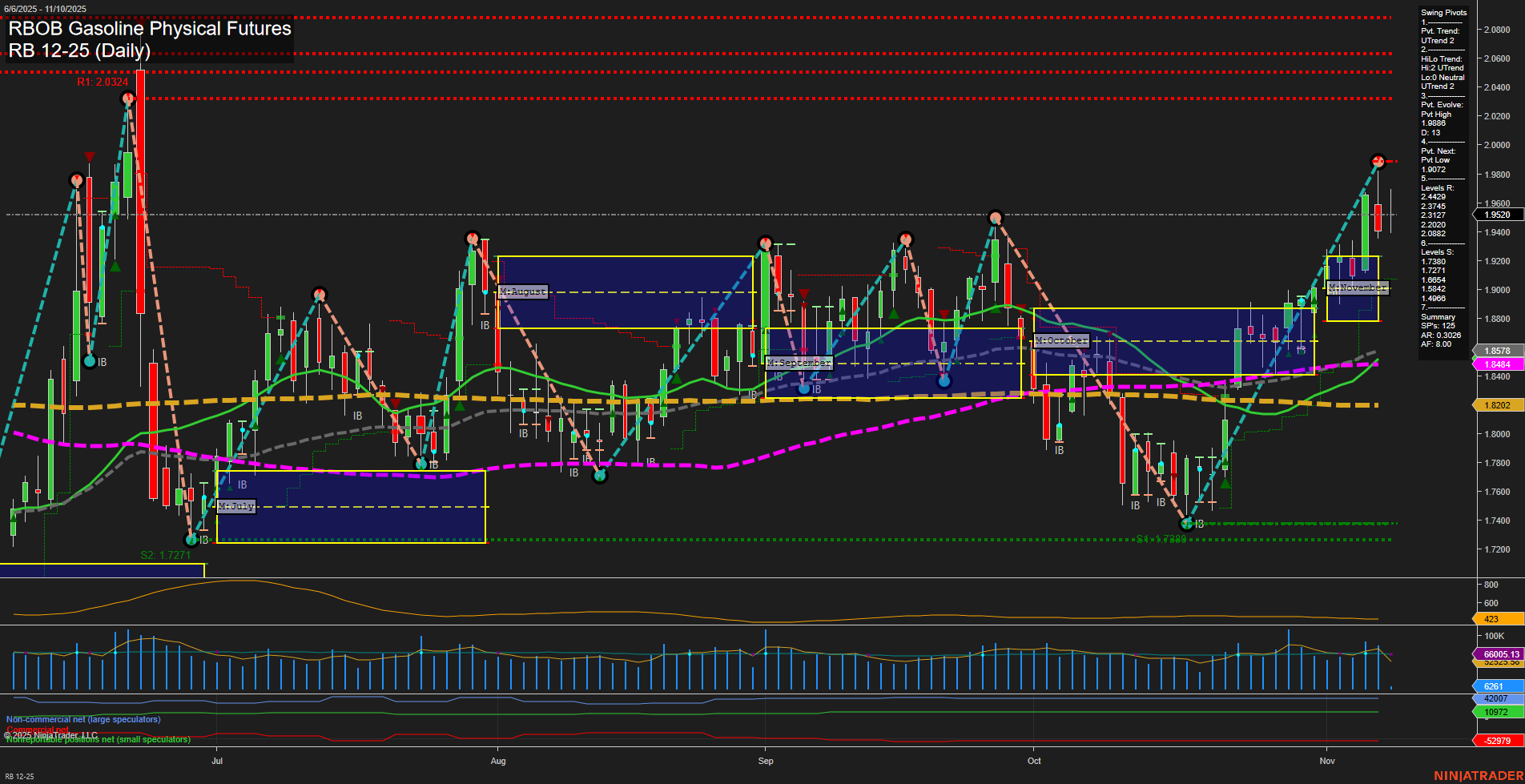Click the swing pivot circle at the June high
Screen dimensions: 1525x784
tap(128, 98)
